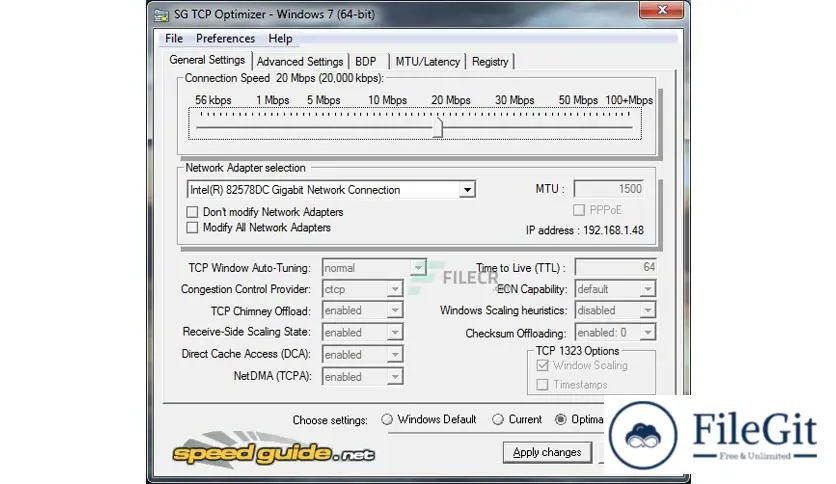
Task: Open the Help menu
Action: (x=280, y=38)
